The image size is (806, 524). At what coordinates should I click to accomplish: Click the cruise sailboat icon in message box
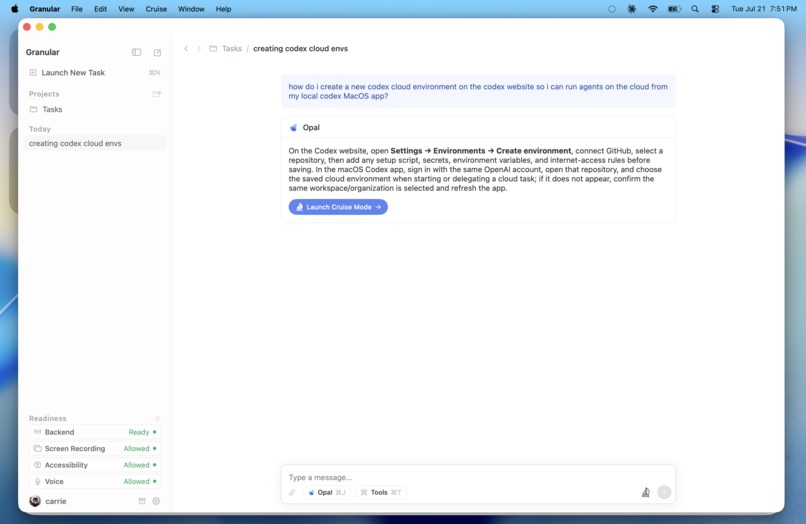click(646, 492)
